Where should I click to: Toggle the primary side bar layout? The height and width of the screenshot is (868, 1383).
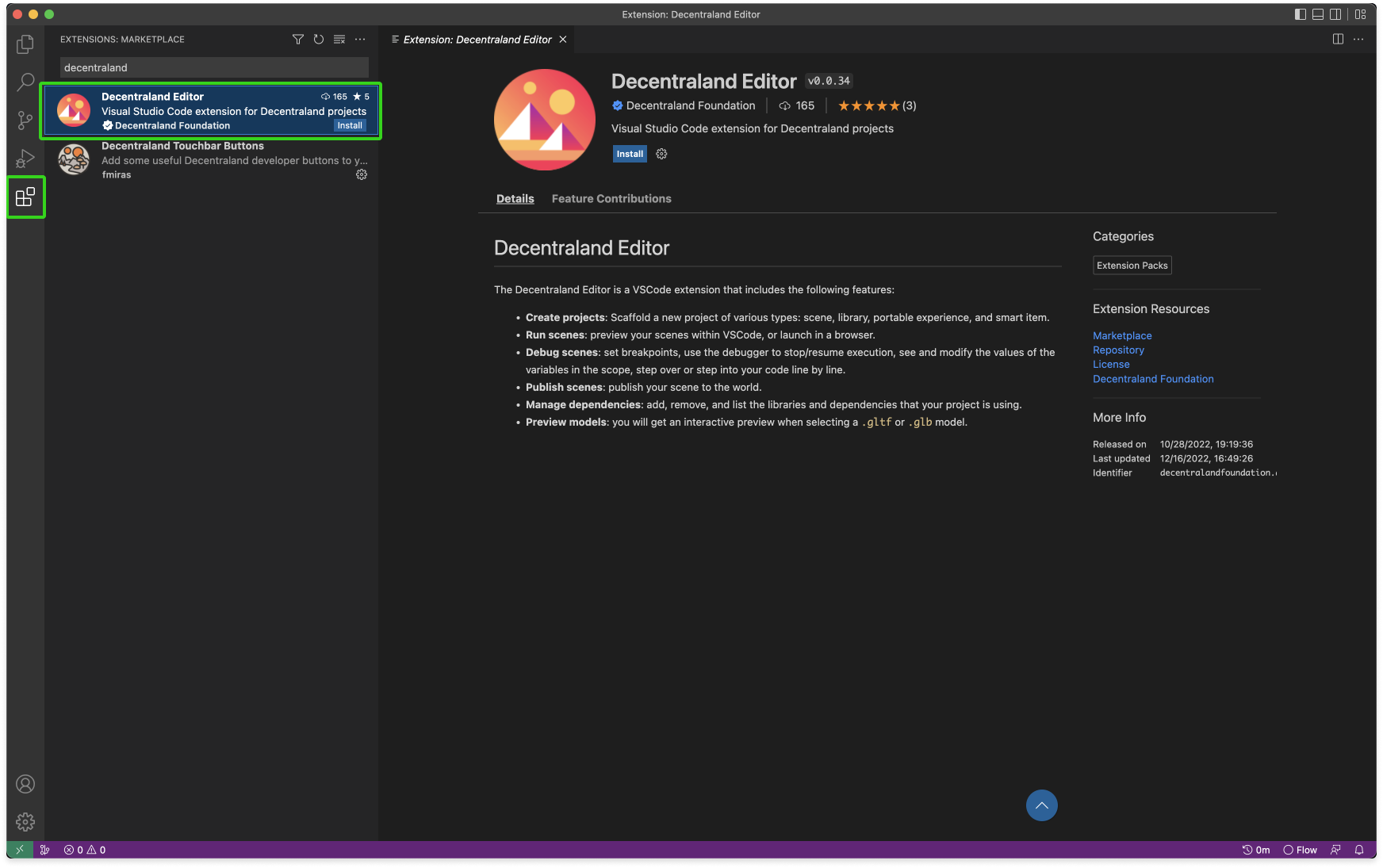point(1301,14)
